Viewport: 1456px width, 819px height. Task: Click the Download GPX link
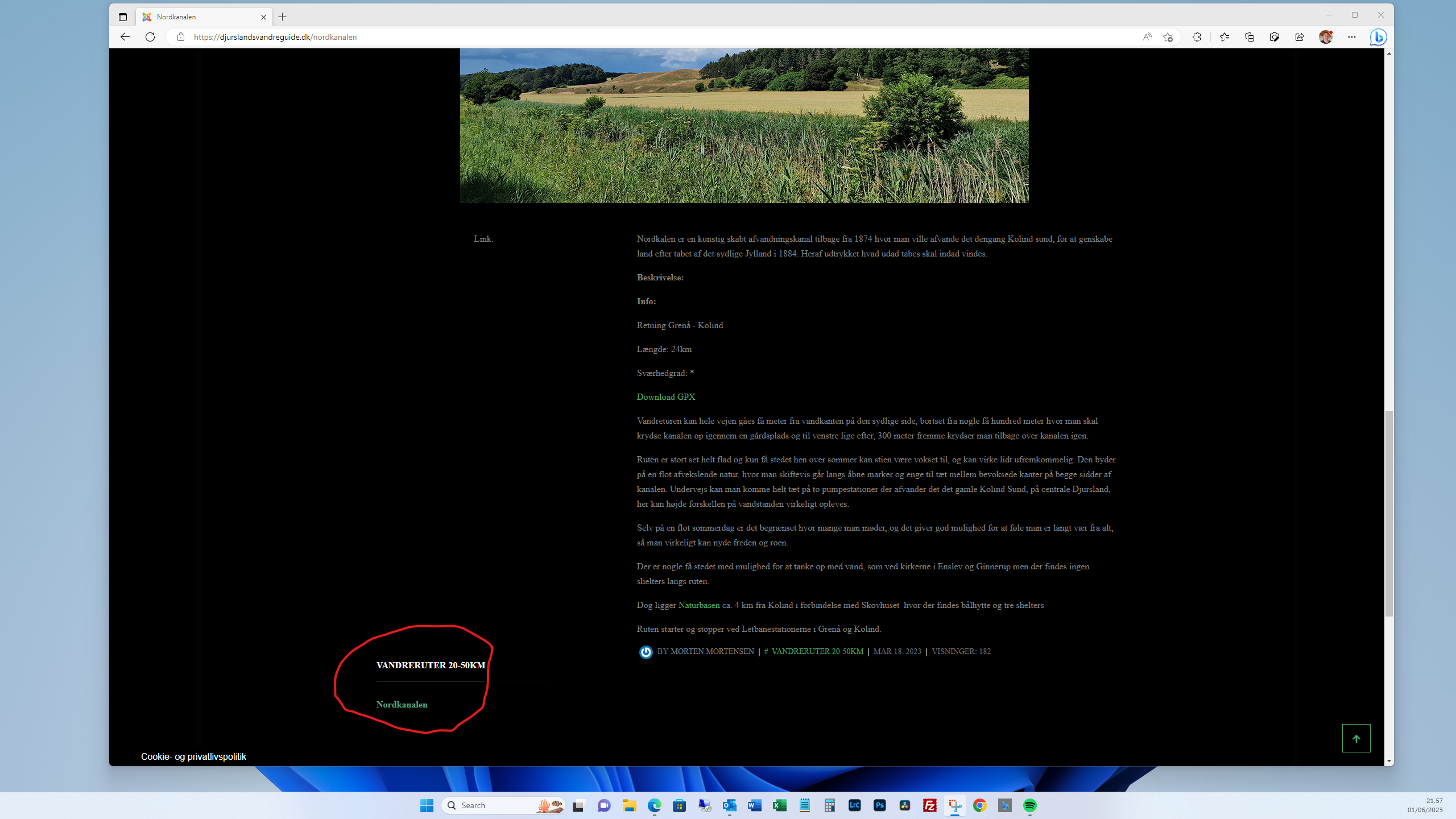coord(665,397)
